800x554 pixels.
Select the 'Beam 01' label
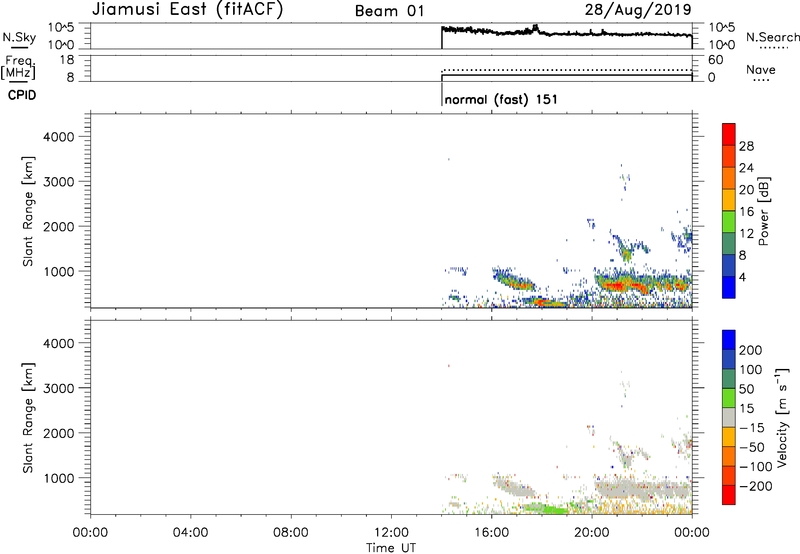pyautogui.click(x=390, y=11)
